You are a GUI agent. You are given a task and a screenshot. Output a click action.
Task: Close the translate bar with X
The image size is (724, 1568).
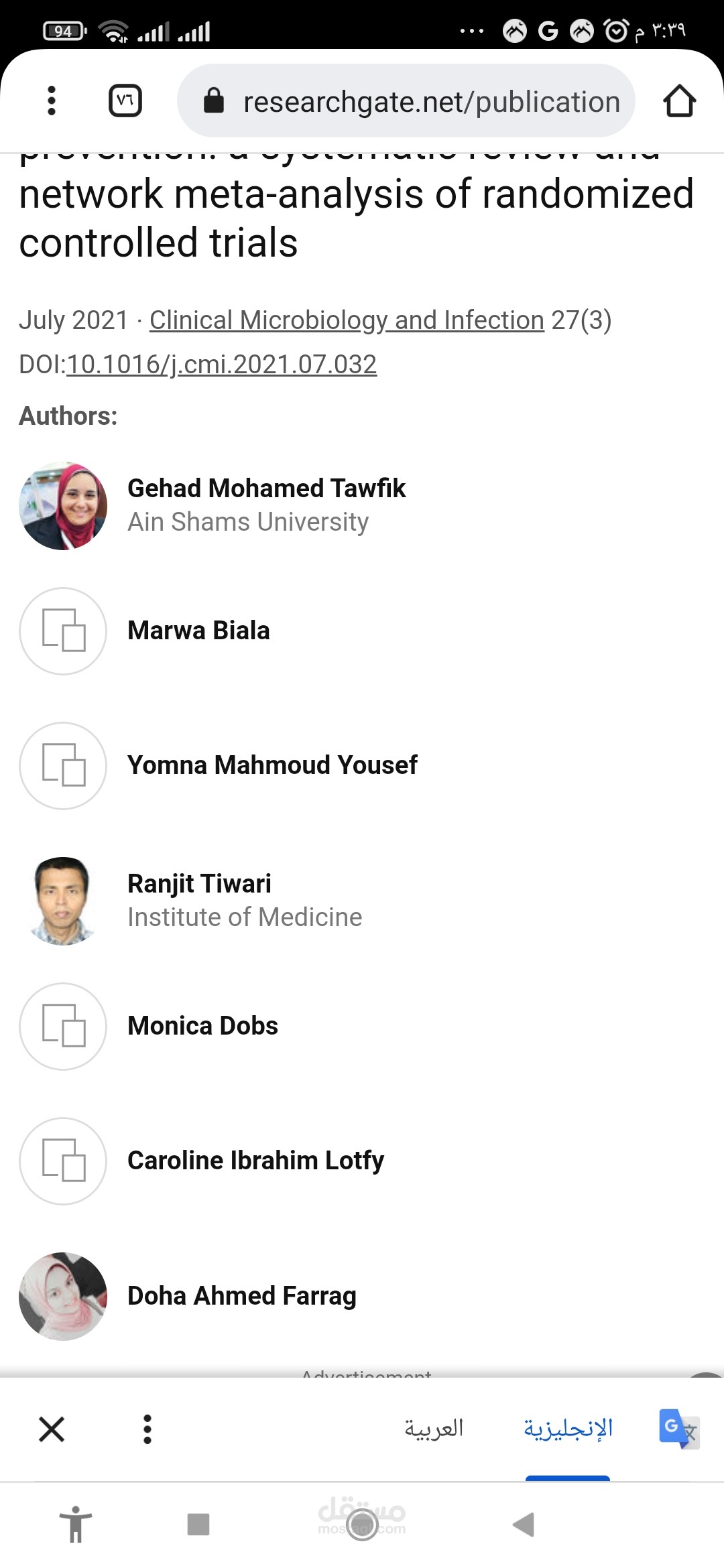pyautogui.click(x=52, y=1429)
